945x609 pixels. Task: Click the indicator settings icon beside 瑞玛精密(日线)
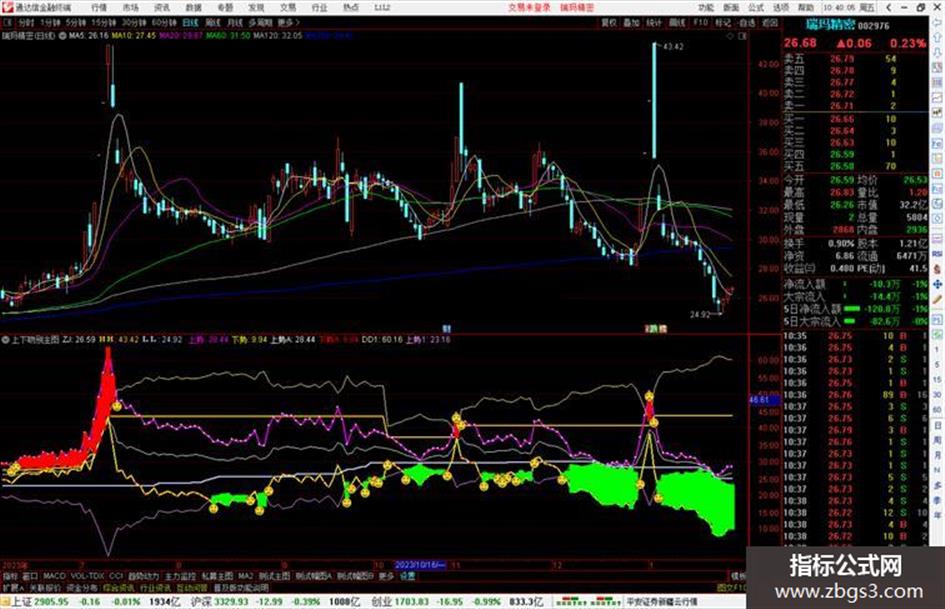(x=62, y=36)
